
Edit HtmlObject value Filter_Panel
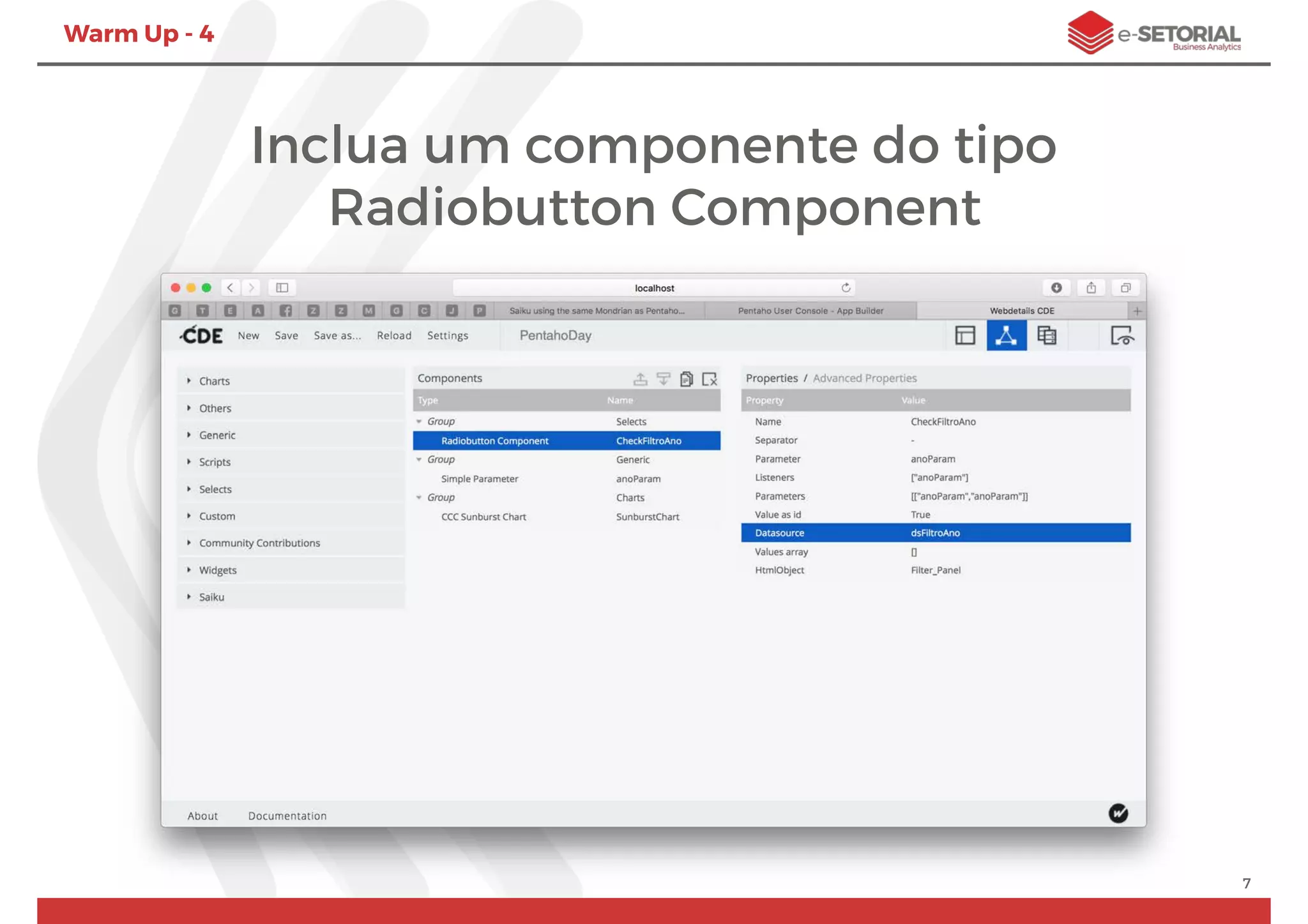(935, 570)
